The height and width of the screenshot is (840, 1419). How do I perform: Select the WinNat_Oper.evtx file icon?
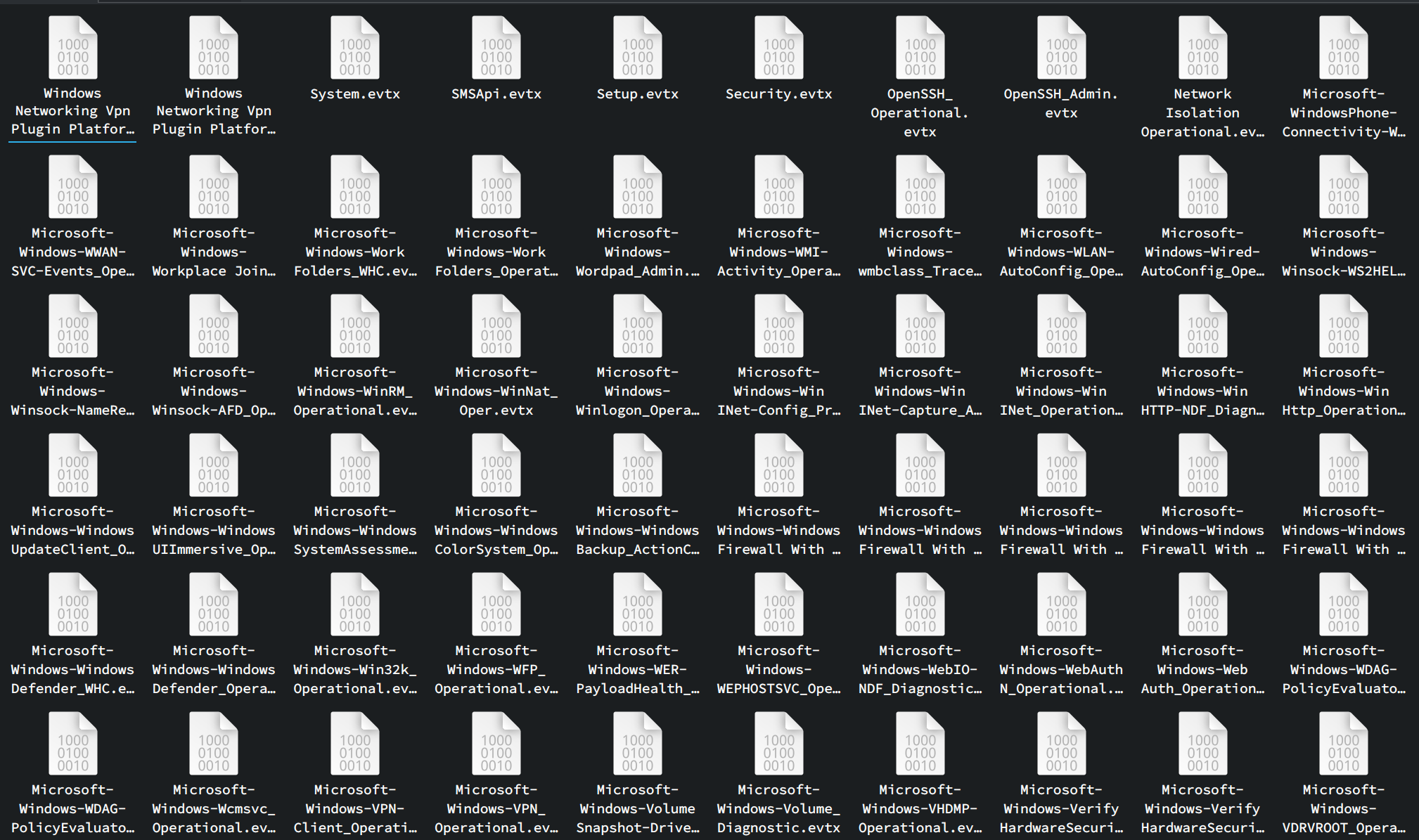pos(496,326)
